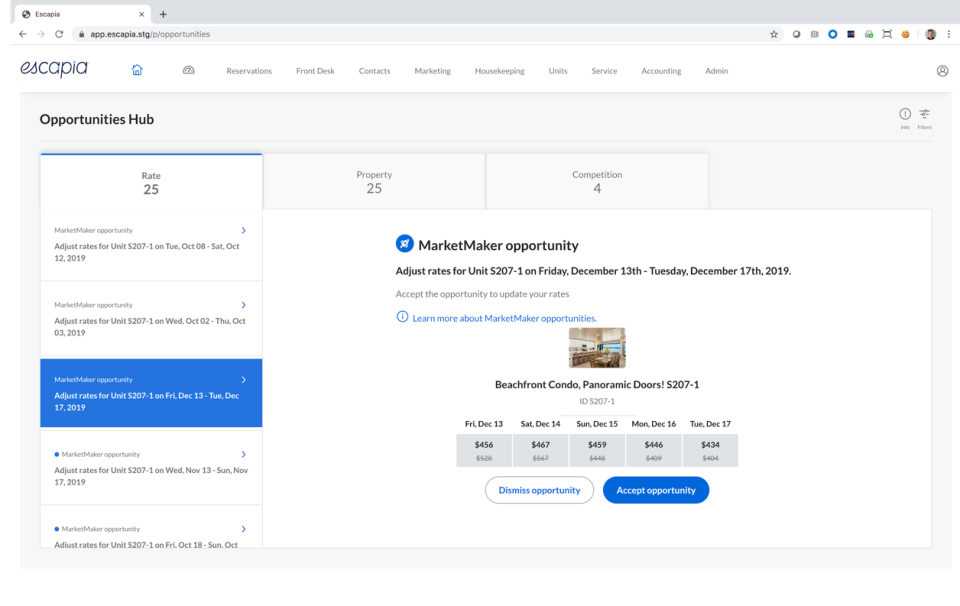The width and height of the screenshot is (960, 606).
Task: Select opportunity for Wed, Nov 13 - Sun, Nov 17
Action: pos(151,469)
